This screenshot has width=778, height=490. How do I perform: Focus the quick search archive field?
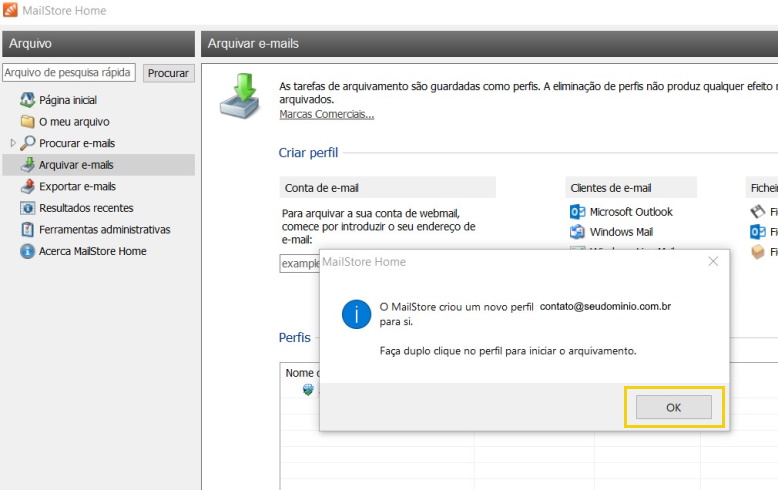(68, 72)
